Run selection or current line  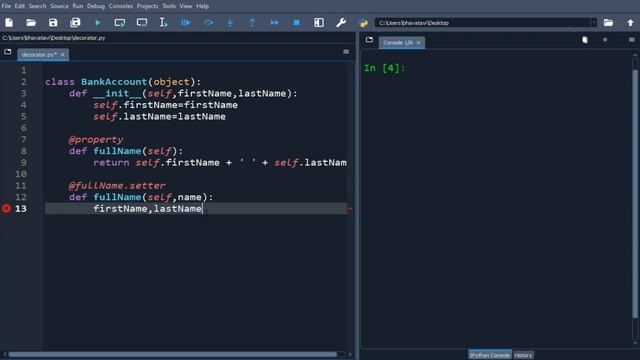click(164, 23)
